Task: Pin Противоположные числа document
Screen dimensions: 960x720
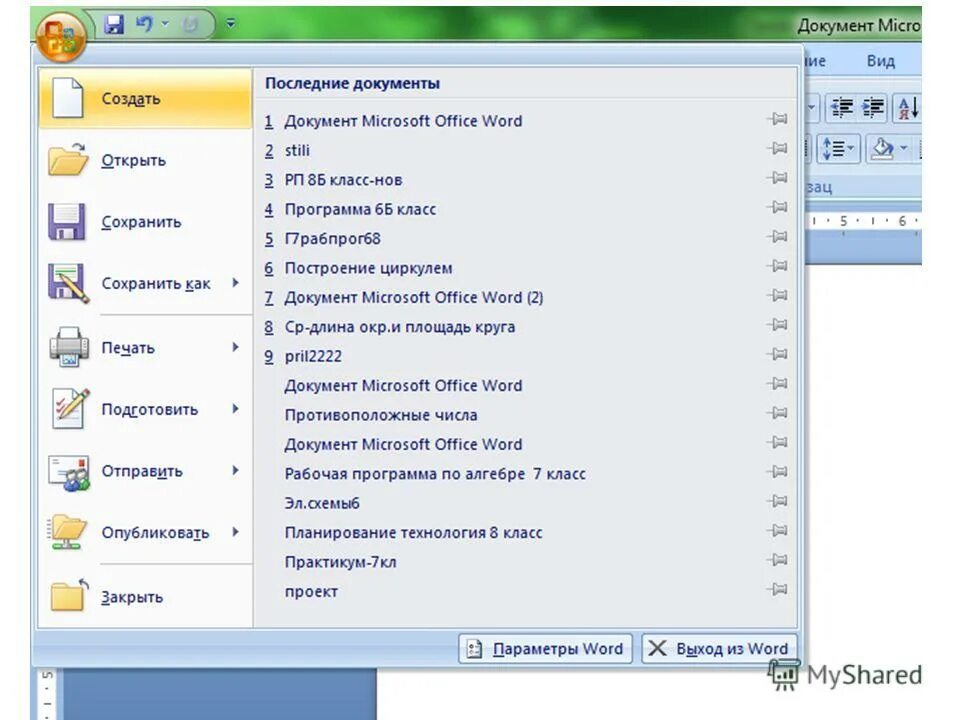Action: tap(777, 413)
